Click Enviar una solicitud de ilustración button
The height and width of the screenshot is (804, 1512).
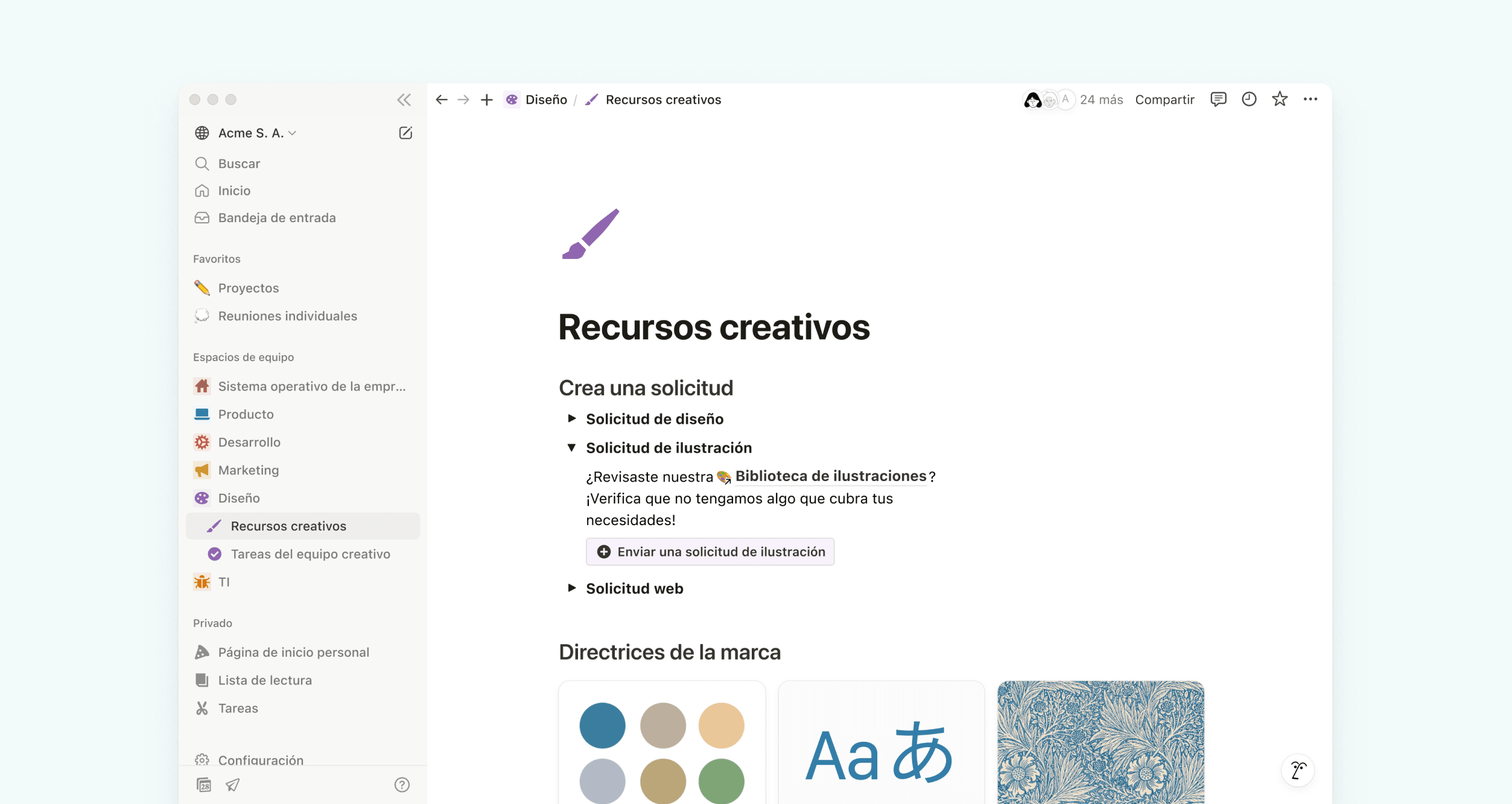[x=710, y=552]
